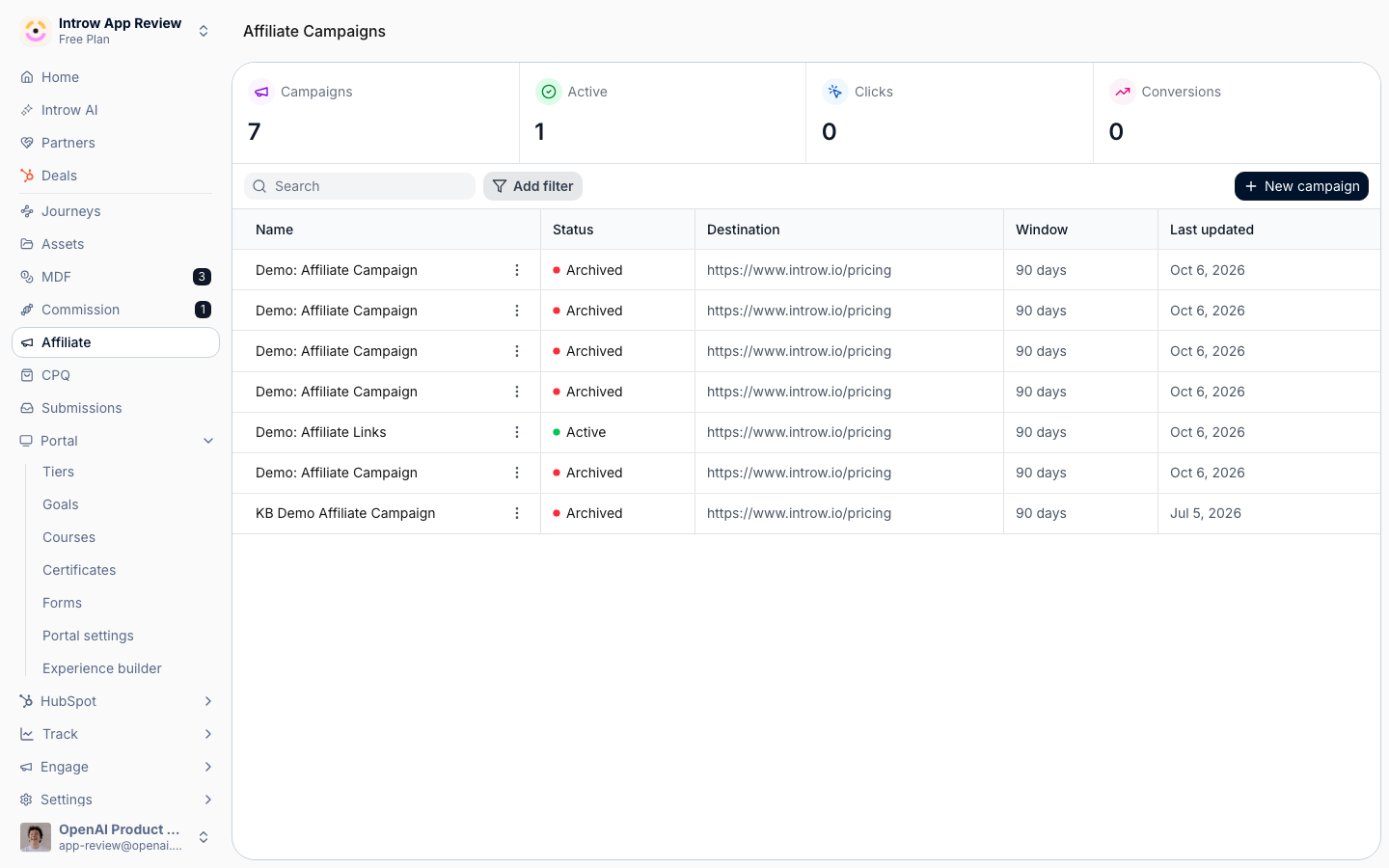Image resolution: width=1389 pixels, height=868 pixels.
Task: Click the Commission icon in sidebar
Action: pos(27,310)
